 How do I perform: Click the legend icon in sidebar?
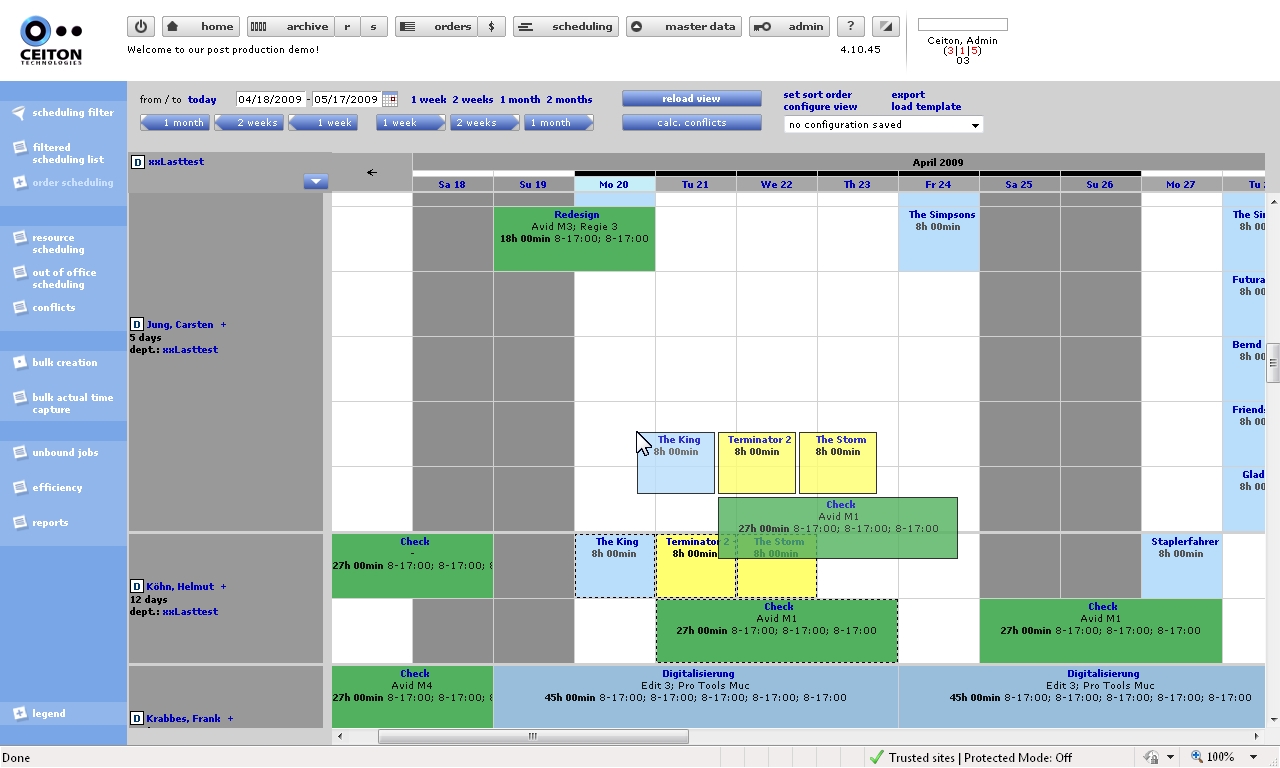[x=19, y=714]
